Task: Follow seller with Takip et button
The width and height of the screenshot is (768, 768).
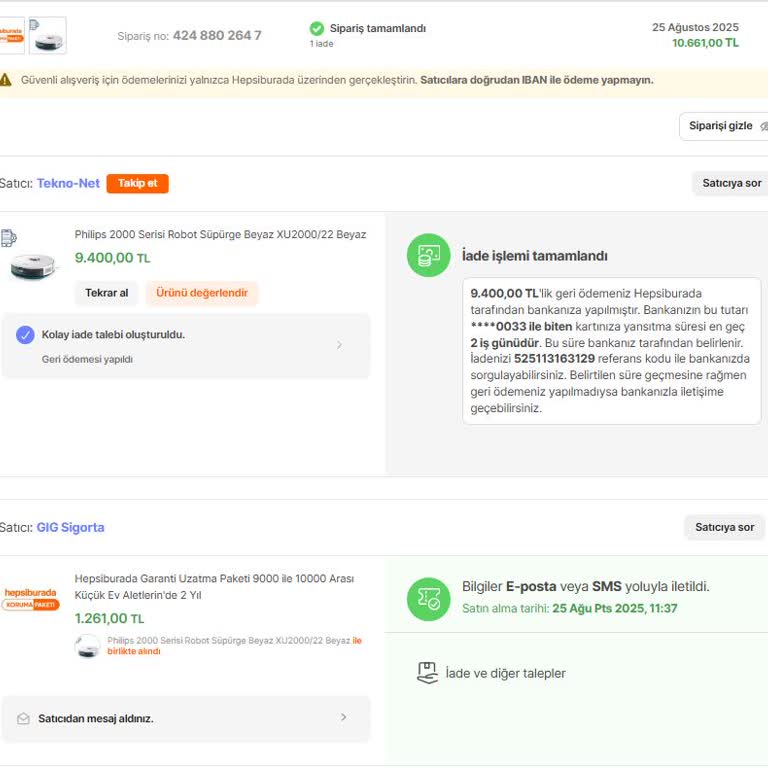Action: coord(138,184)
